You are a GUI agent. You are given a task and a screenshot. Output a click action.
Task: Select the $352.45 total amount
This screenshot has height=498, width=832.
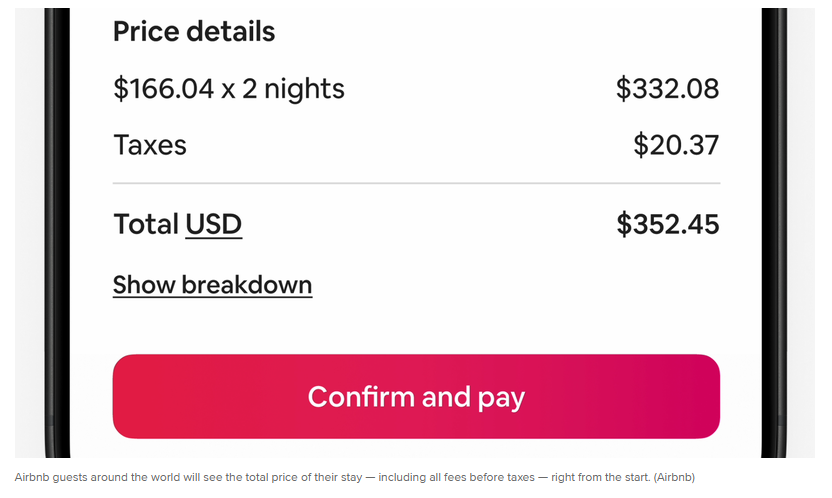pos(667,223)
